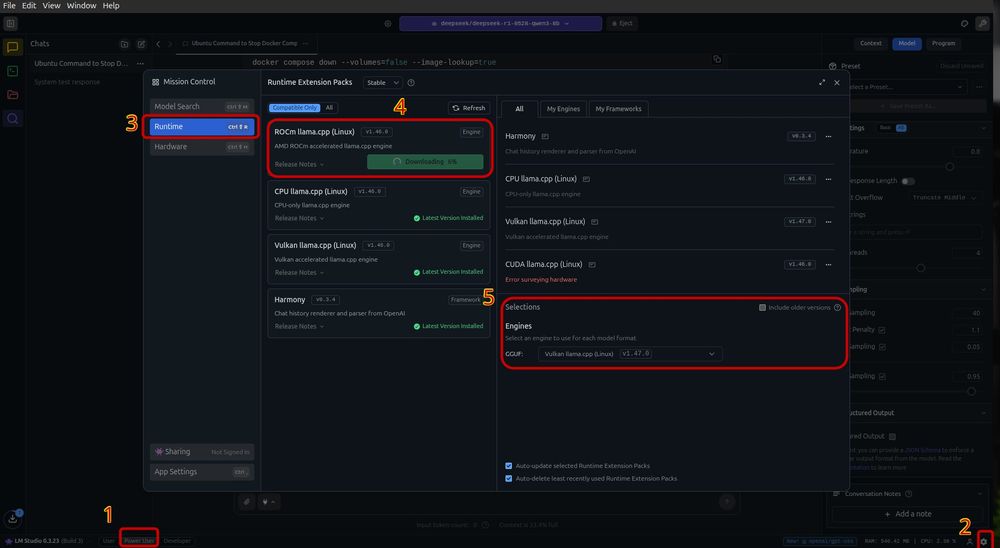The image size is (1000, 548).
Task: Open the GGUF engine selection dropdown
Action: (630, 354)
